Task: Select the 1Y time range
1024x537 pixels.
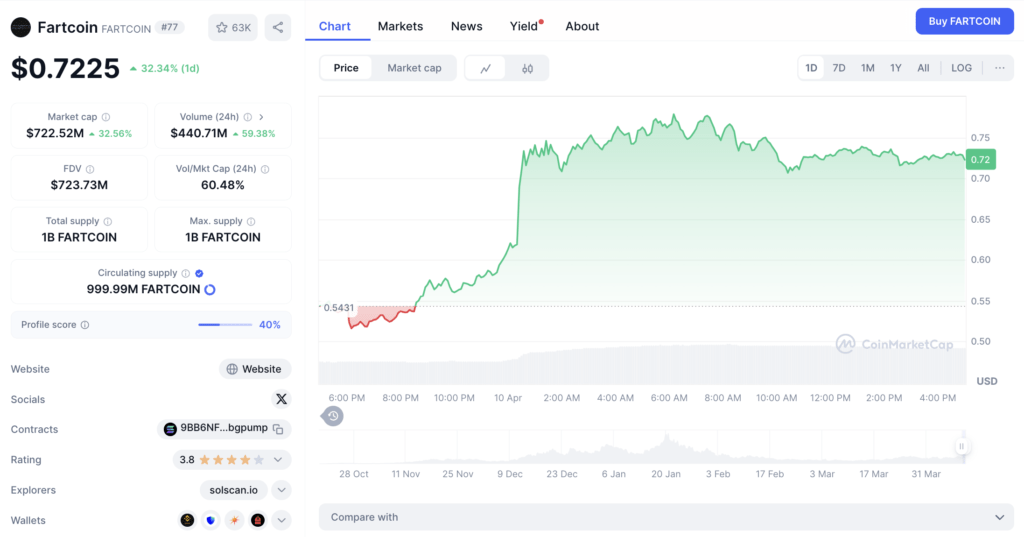Action: (895, 68)
